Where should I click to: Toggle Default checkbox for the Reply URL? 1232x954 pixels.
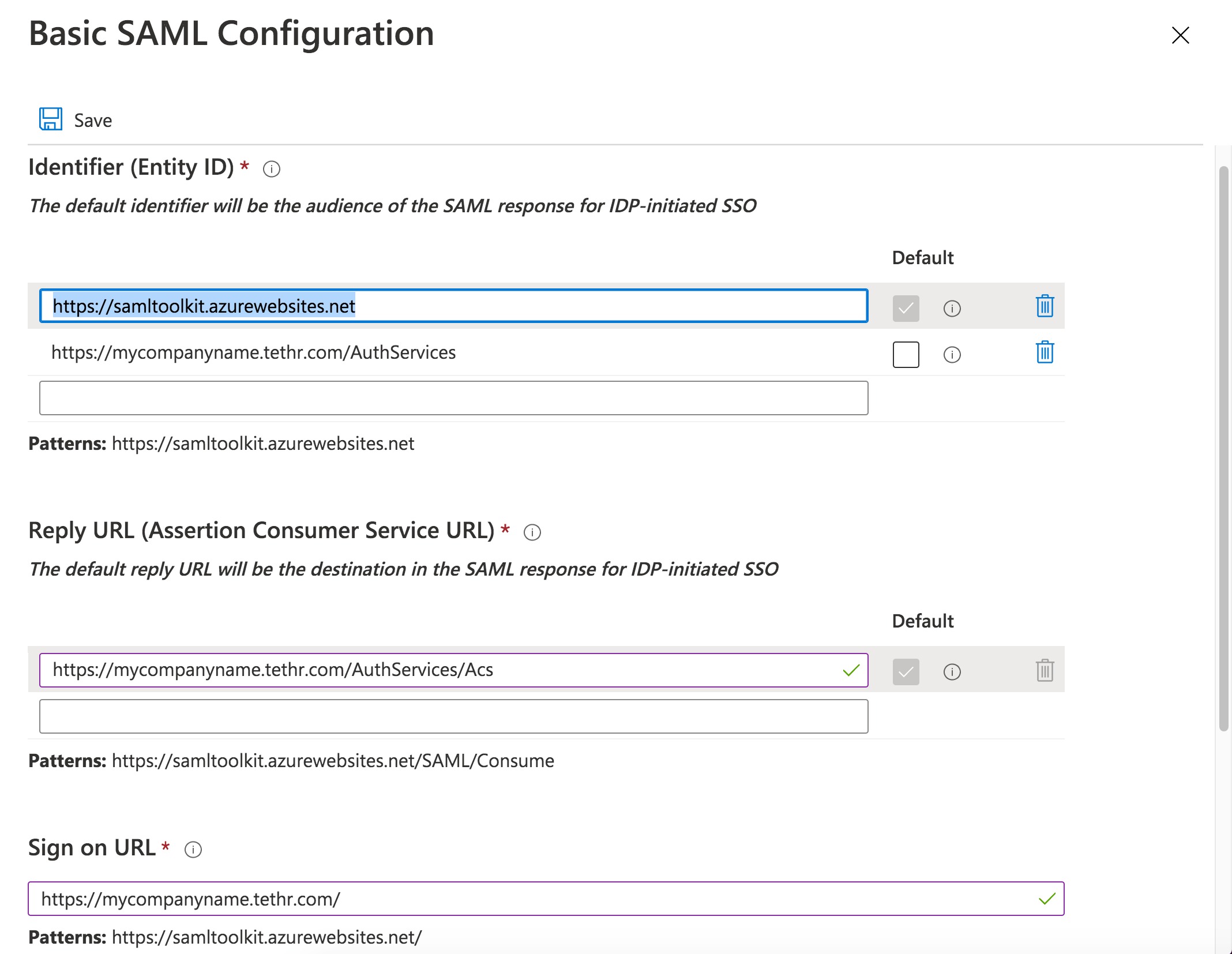pyautogui.click(x=906, y=671)
